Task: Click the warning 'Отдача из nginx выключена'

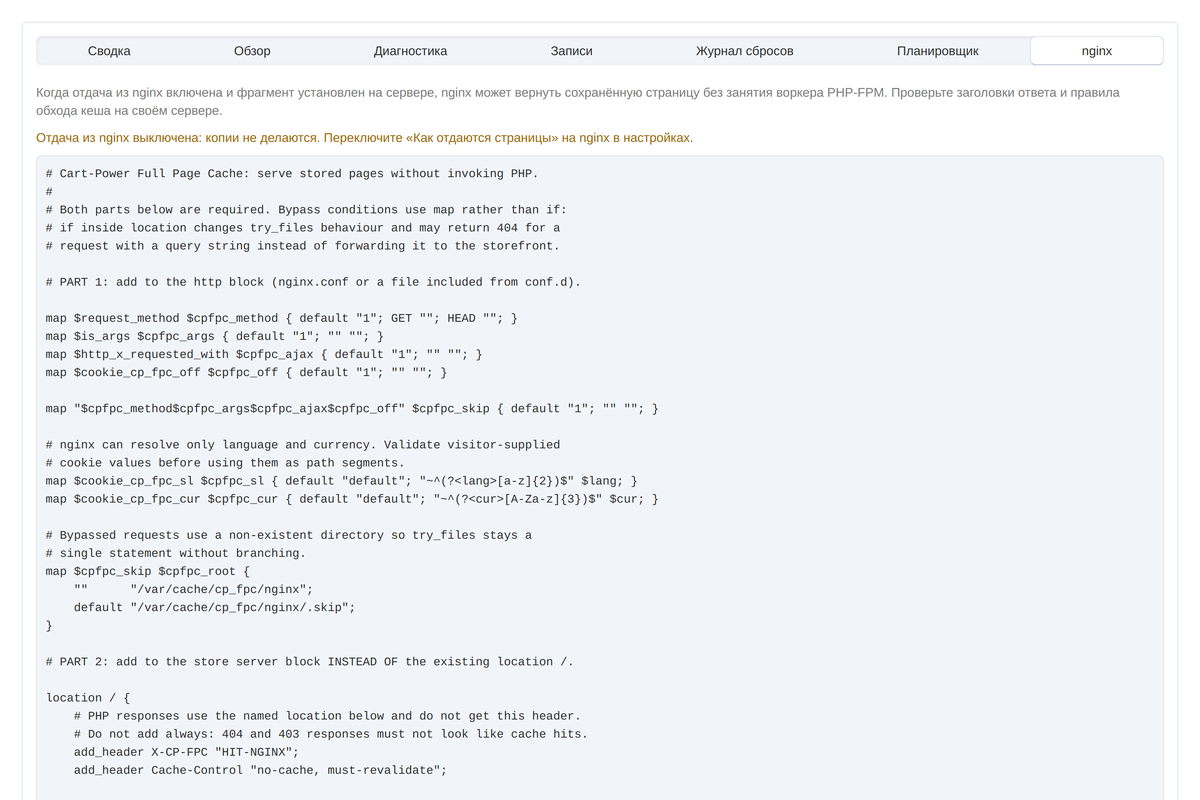Action: (364, 137)
